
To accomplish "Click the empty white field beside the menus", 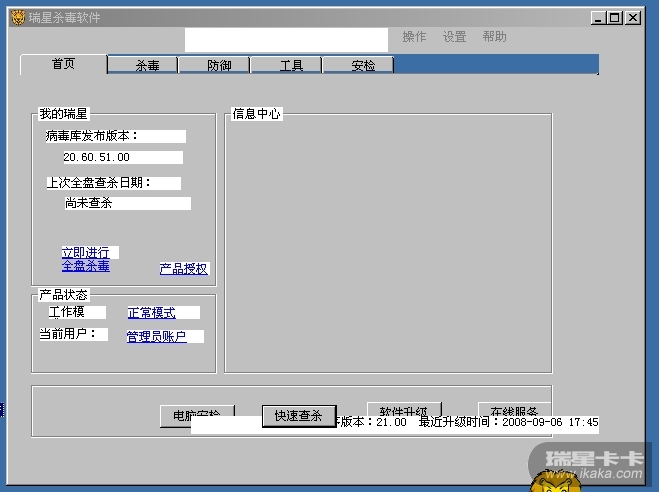I will (286, 40).
